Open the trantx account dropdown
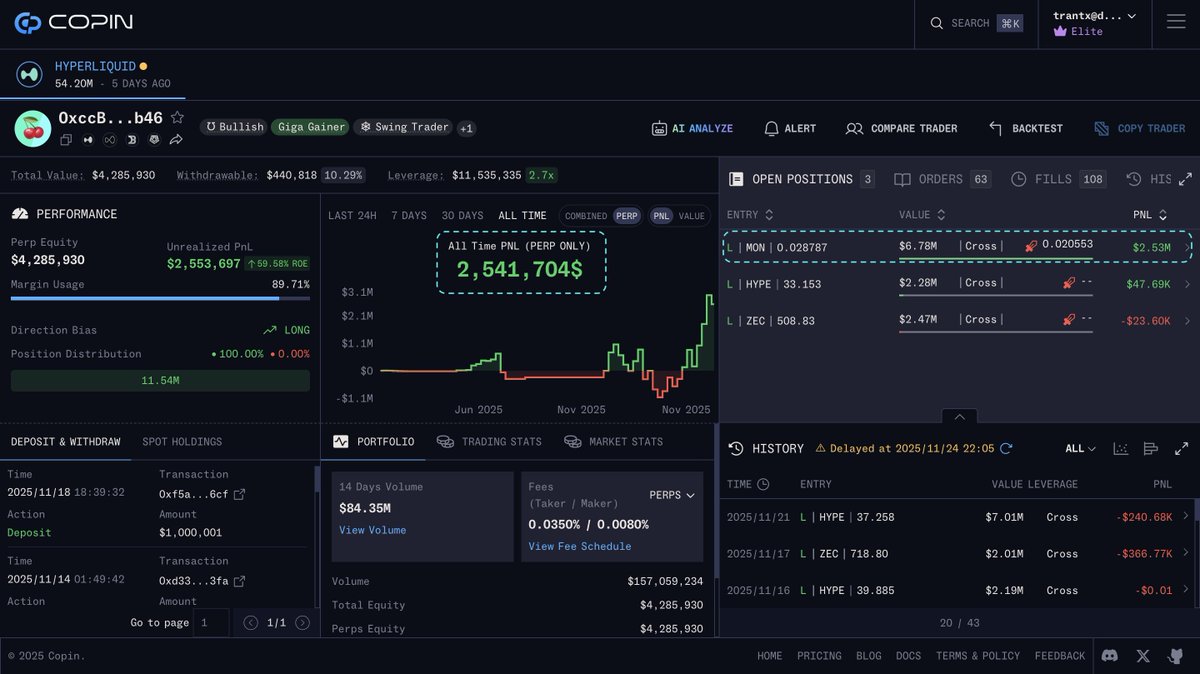 pos(1094,23)
